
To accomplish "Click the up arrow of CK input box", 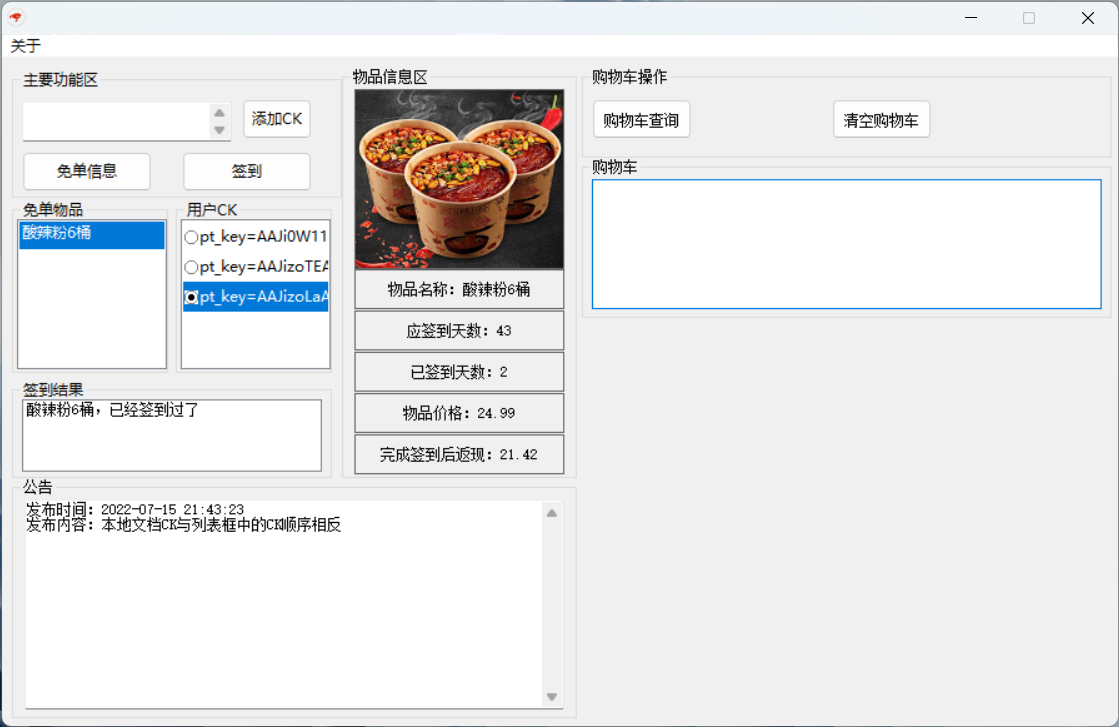I will 219,112.
